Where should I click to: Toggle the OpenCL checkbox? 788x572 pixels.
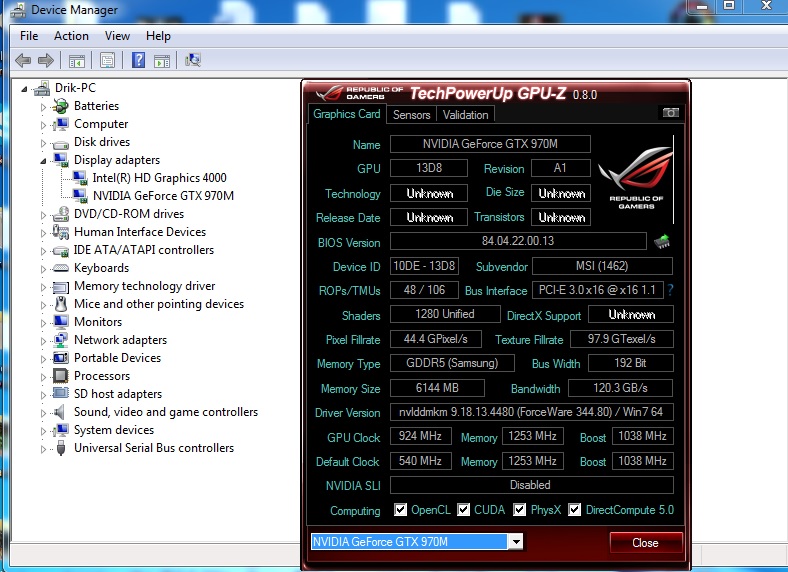[x=400, y=510]
